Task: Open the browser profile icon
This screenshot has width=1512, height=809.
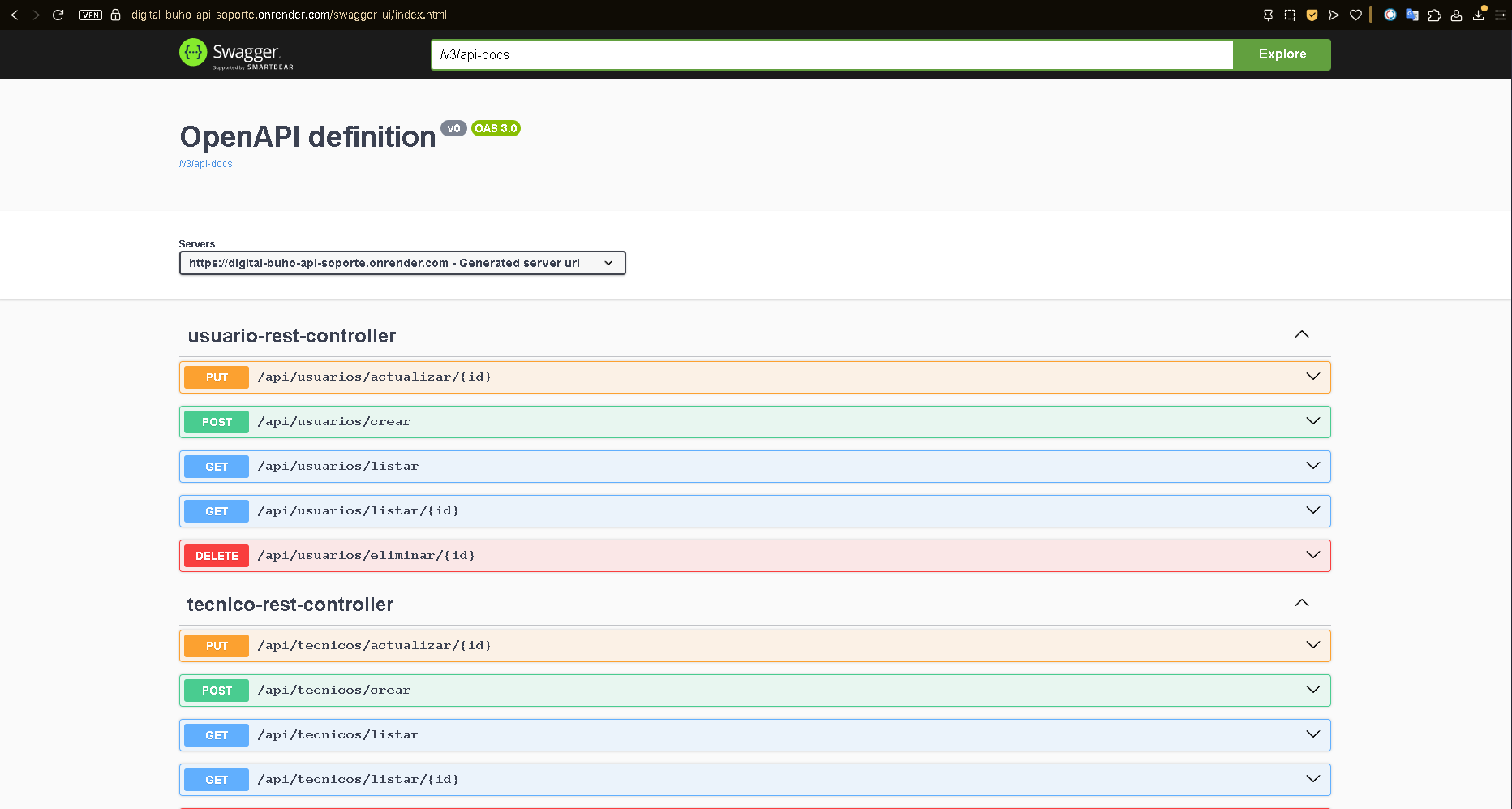Action: [1456, 15]
